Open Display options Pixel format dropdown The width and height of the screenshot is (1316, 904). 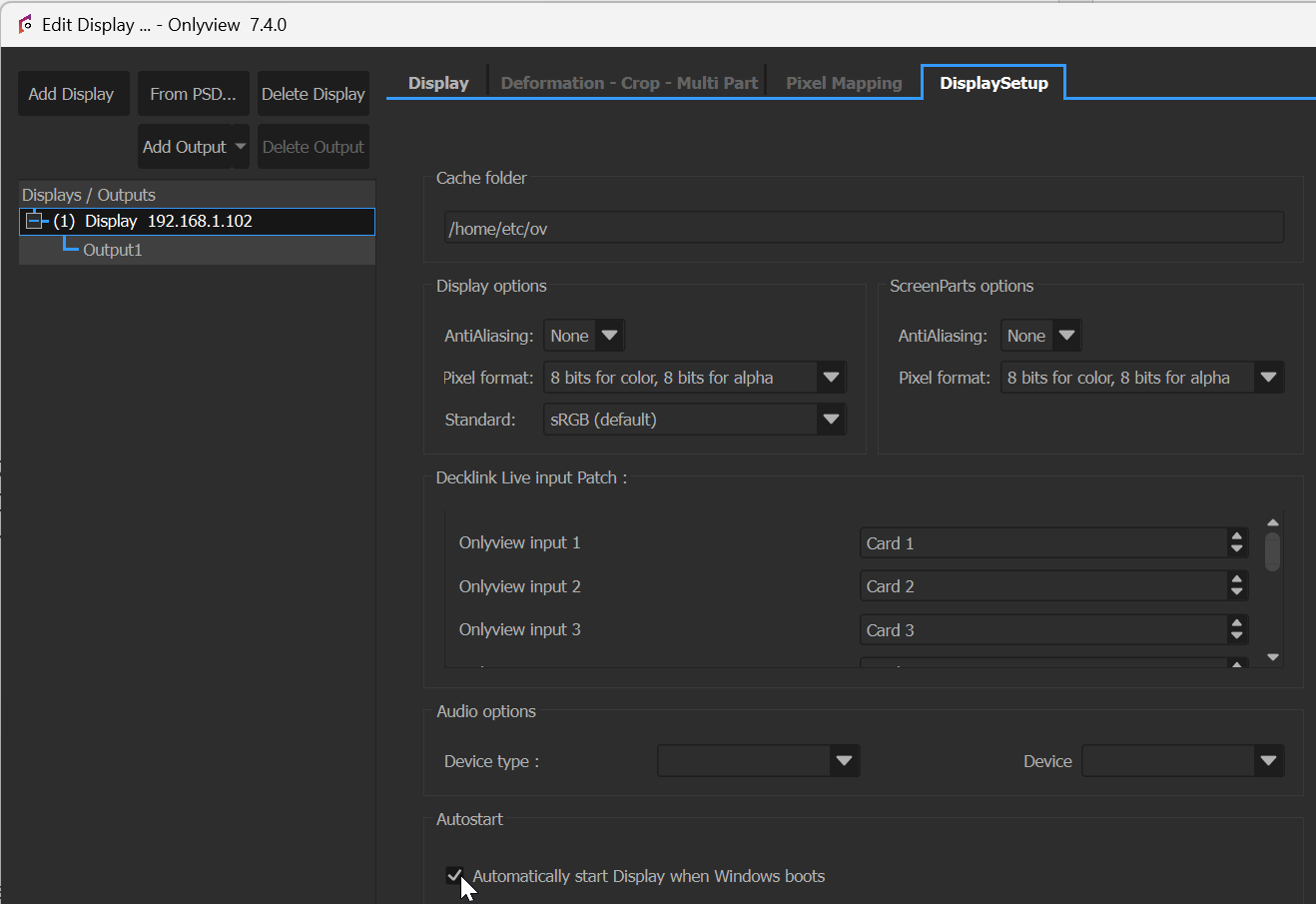[x=695, y=378]
